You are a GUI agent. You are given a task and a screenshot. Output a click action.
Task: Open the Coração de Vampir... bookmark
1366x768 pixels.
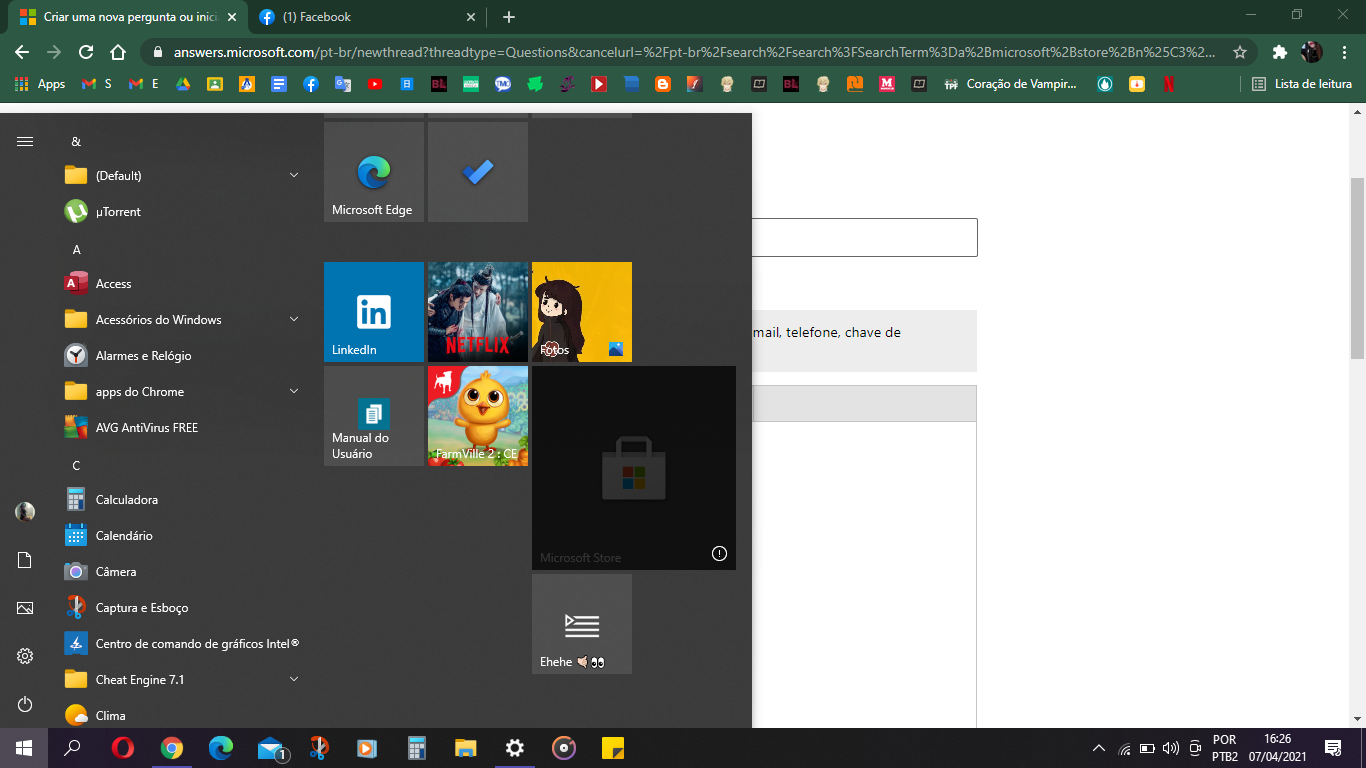[x=1012, y=84]
